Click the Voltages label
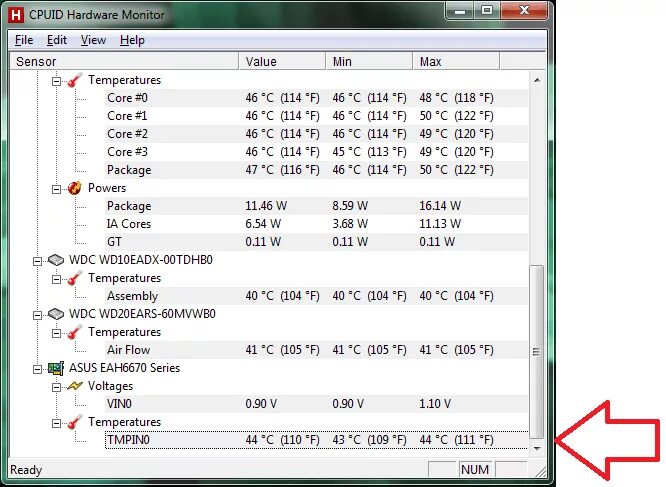The height and width of the screenshot is (487, 666). (110, 386)
